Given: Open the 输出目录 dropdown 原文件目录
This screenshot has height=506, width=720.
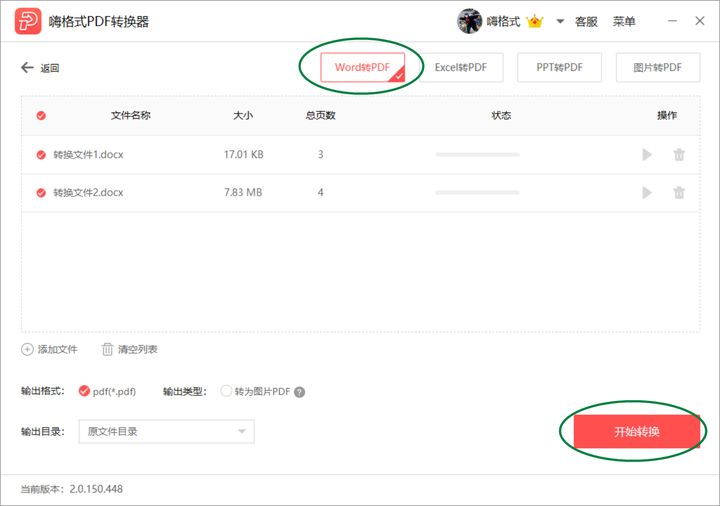Looking at the screenshot, I should click(166, 432).
